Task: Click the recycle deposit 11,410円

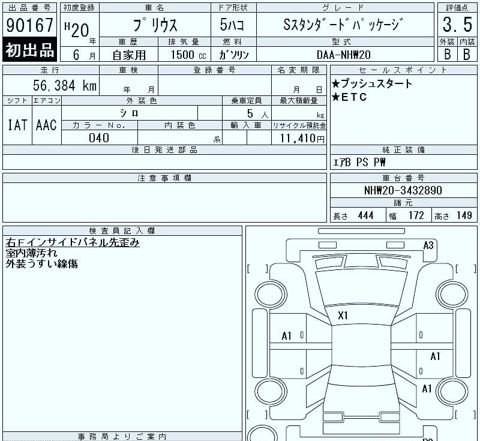Action: click(x=302, y=138)
